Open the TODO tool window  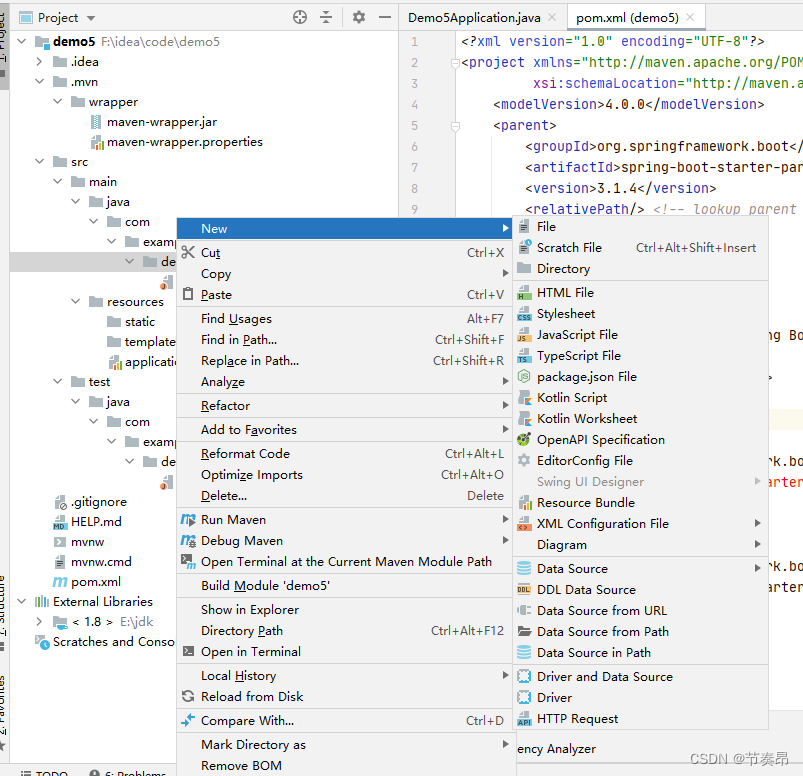pos(44,772)
